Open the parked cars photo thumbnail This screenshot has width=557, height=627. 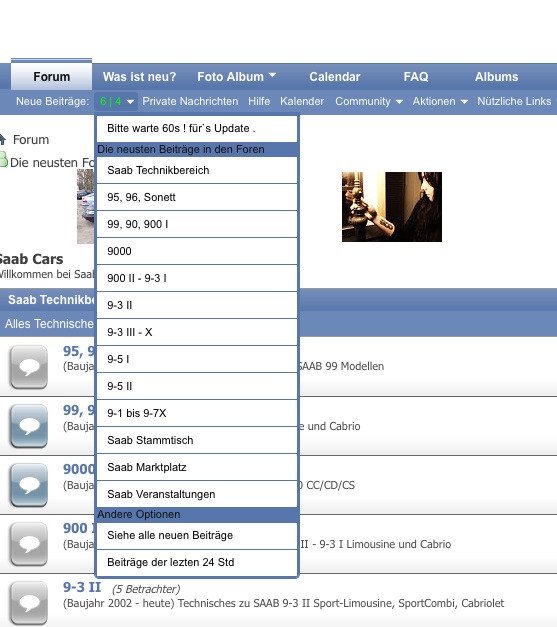pos(86,206)
